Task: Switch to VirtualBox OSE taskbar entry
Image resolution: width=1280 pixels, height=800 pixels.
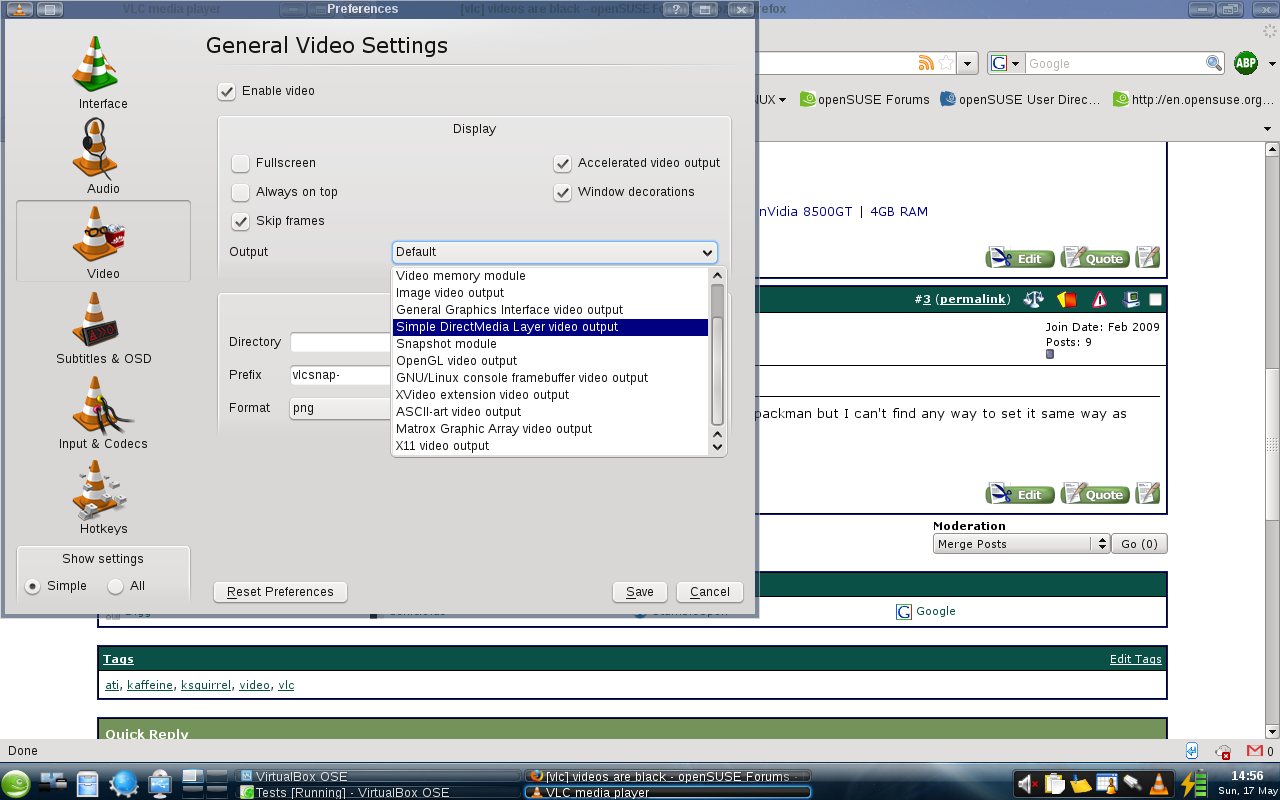Action: 377,776
